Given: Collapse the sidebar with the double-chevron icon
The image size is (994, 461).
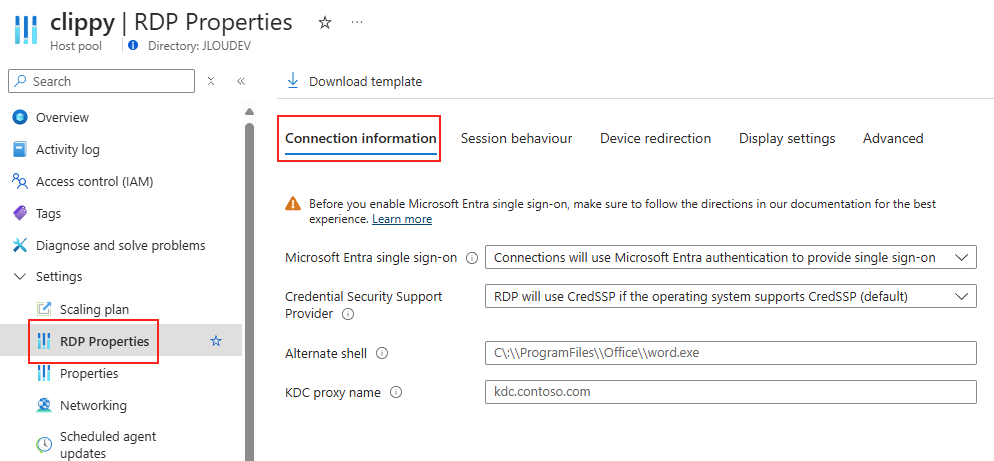Looking at the screenshot, I should point(241,81).
